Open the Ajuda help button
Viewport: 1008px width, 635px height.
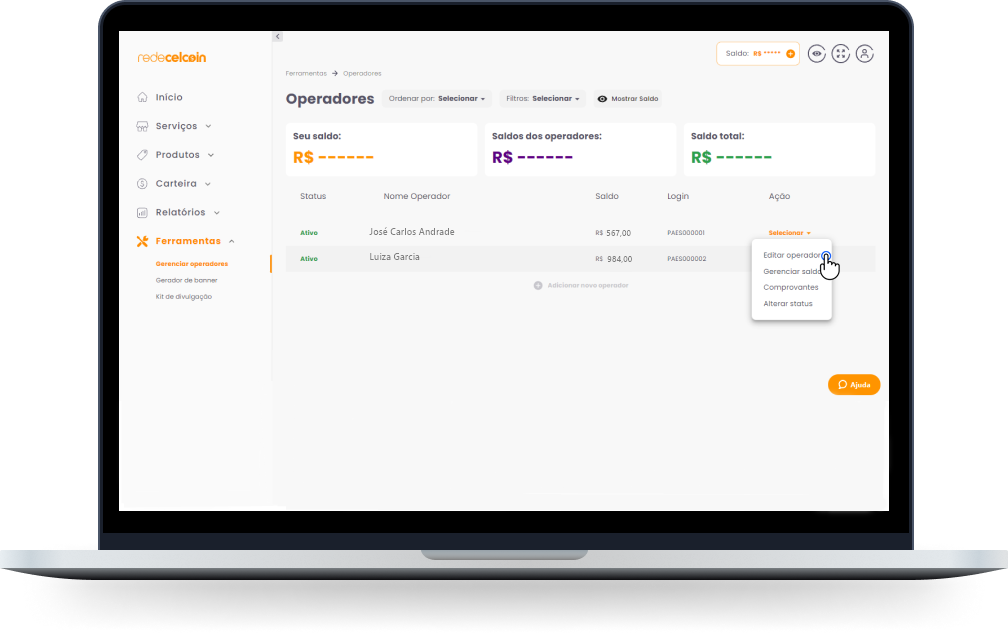[x=854, y=385]
